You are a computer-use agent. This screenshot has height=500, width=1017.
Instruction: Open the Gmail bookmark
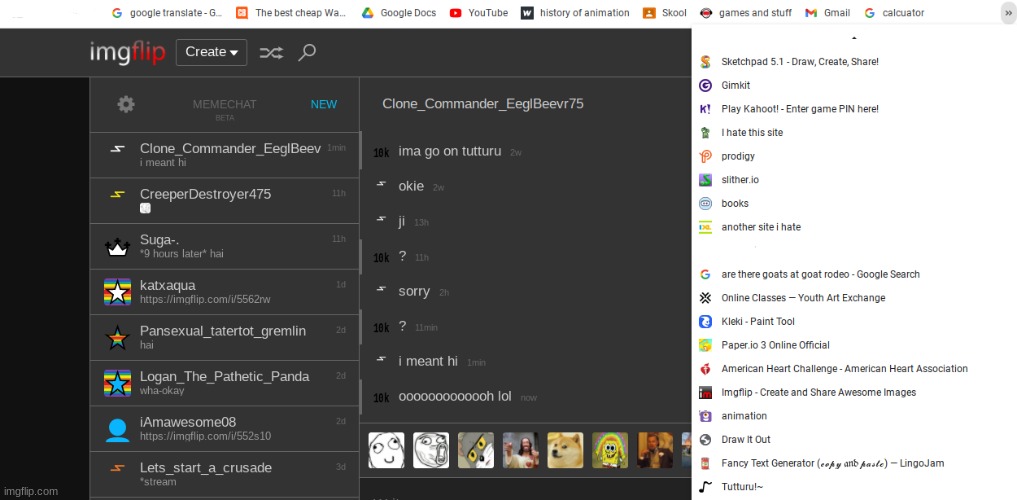point(828,13)
